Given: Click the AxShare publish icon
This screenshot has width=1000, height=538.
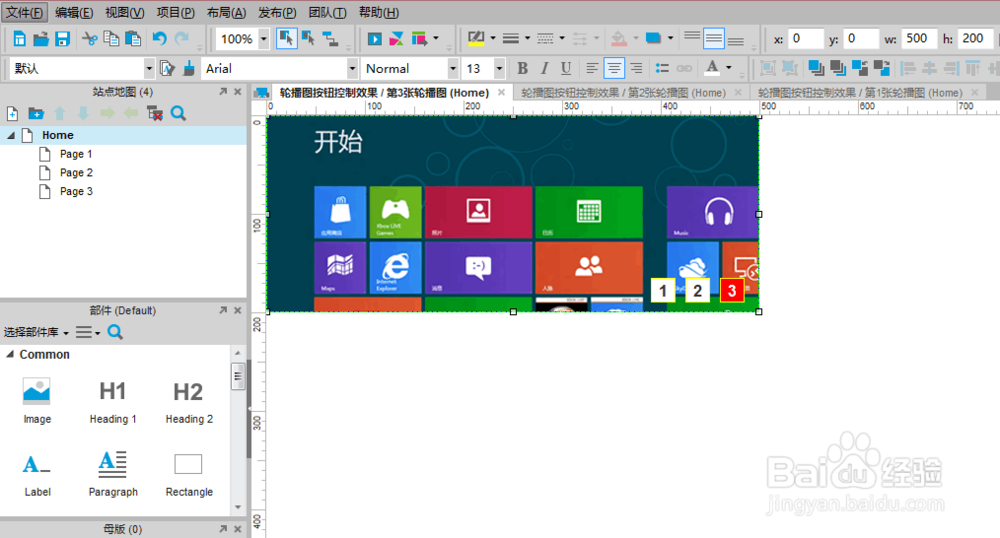Looking at the screenshot, I should (396, 40).
